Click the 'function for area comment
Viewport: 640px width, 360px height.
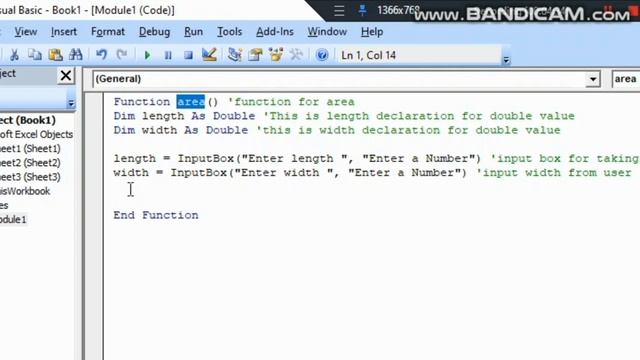tap(291, 102)
